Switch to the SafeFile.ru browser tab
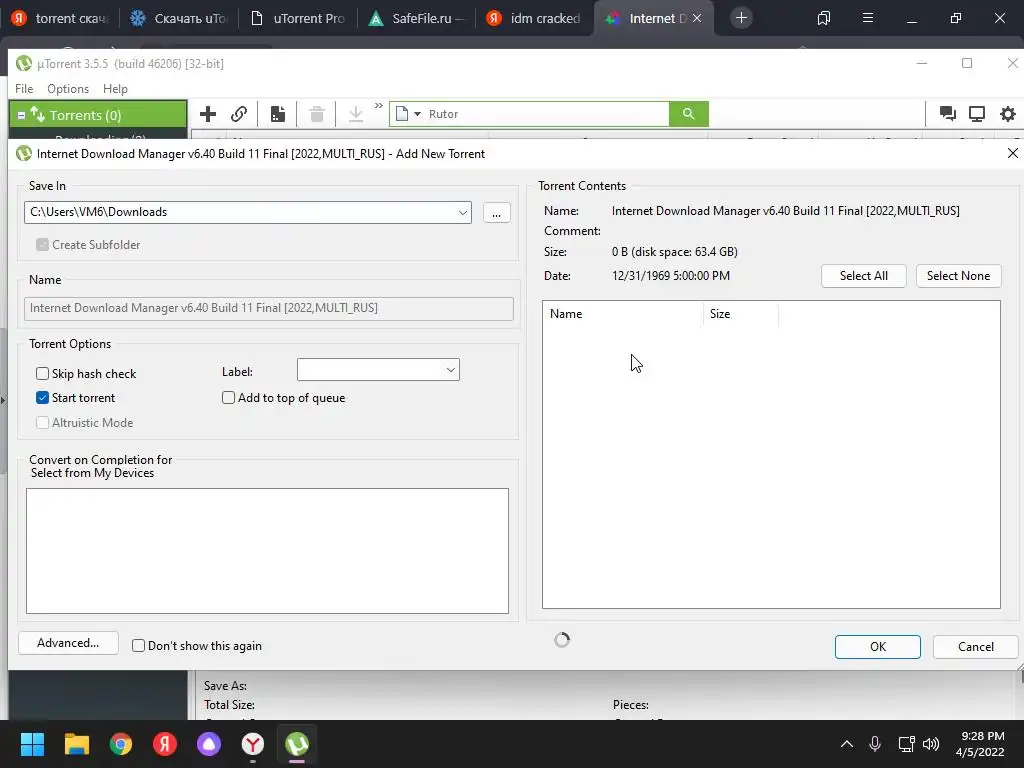Image resolution: width=1024 pixels, height=768 pixels. [x=417, y=18]
